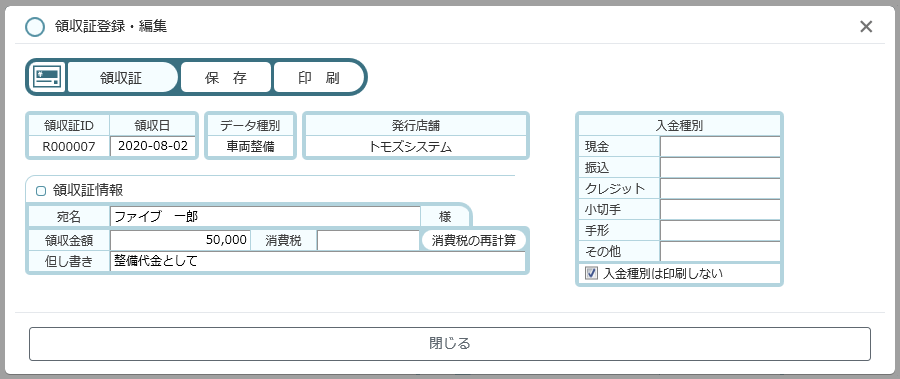The image size is (900, 379).
Task: Click the 但し書き field 整備代金として
Action: [x=317, y=261]
